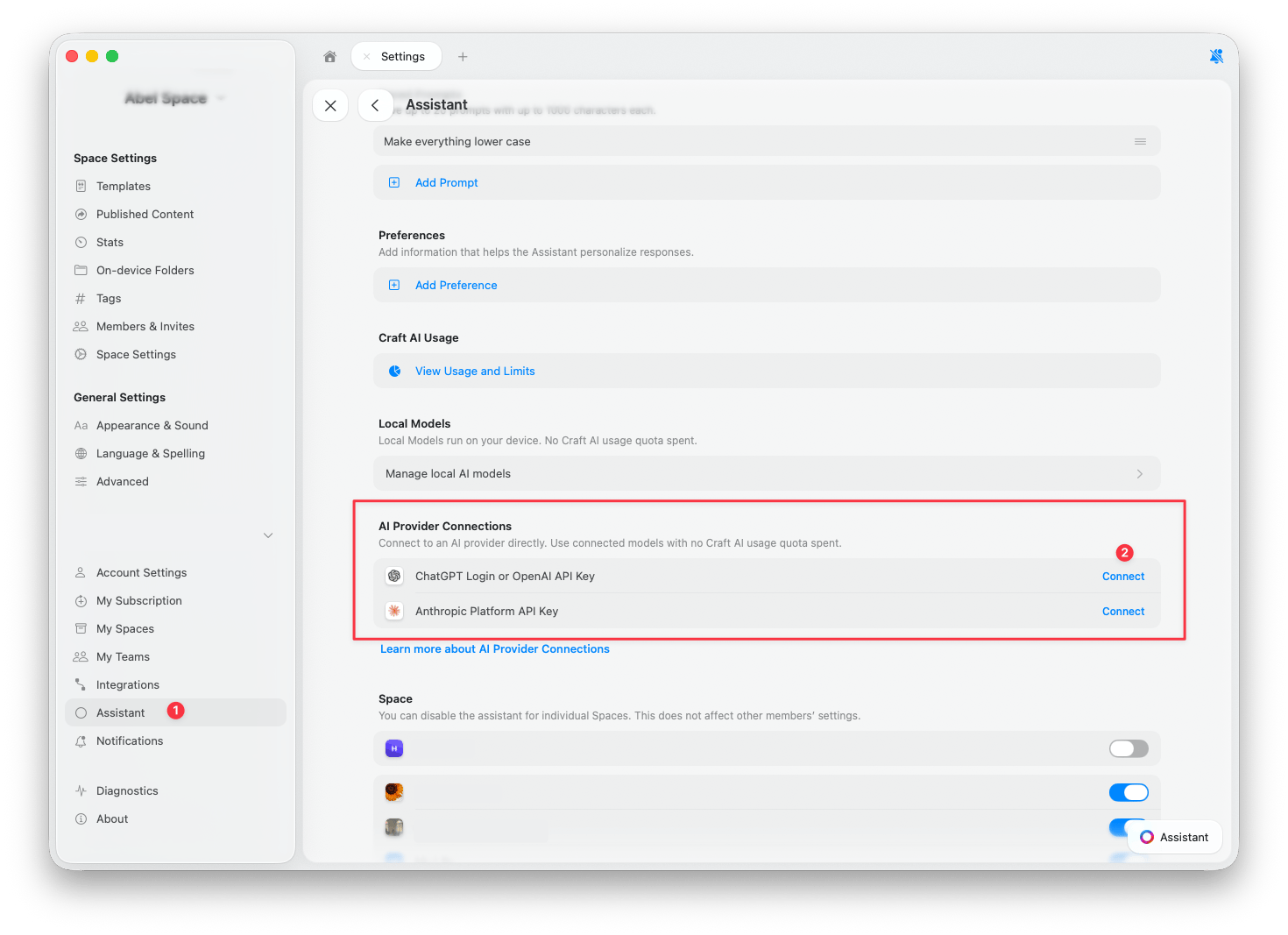Open the Abel Space workspace dropdown
1288x935 pixels.
pos(174,98)
